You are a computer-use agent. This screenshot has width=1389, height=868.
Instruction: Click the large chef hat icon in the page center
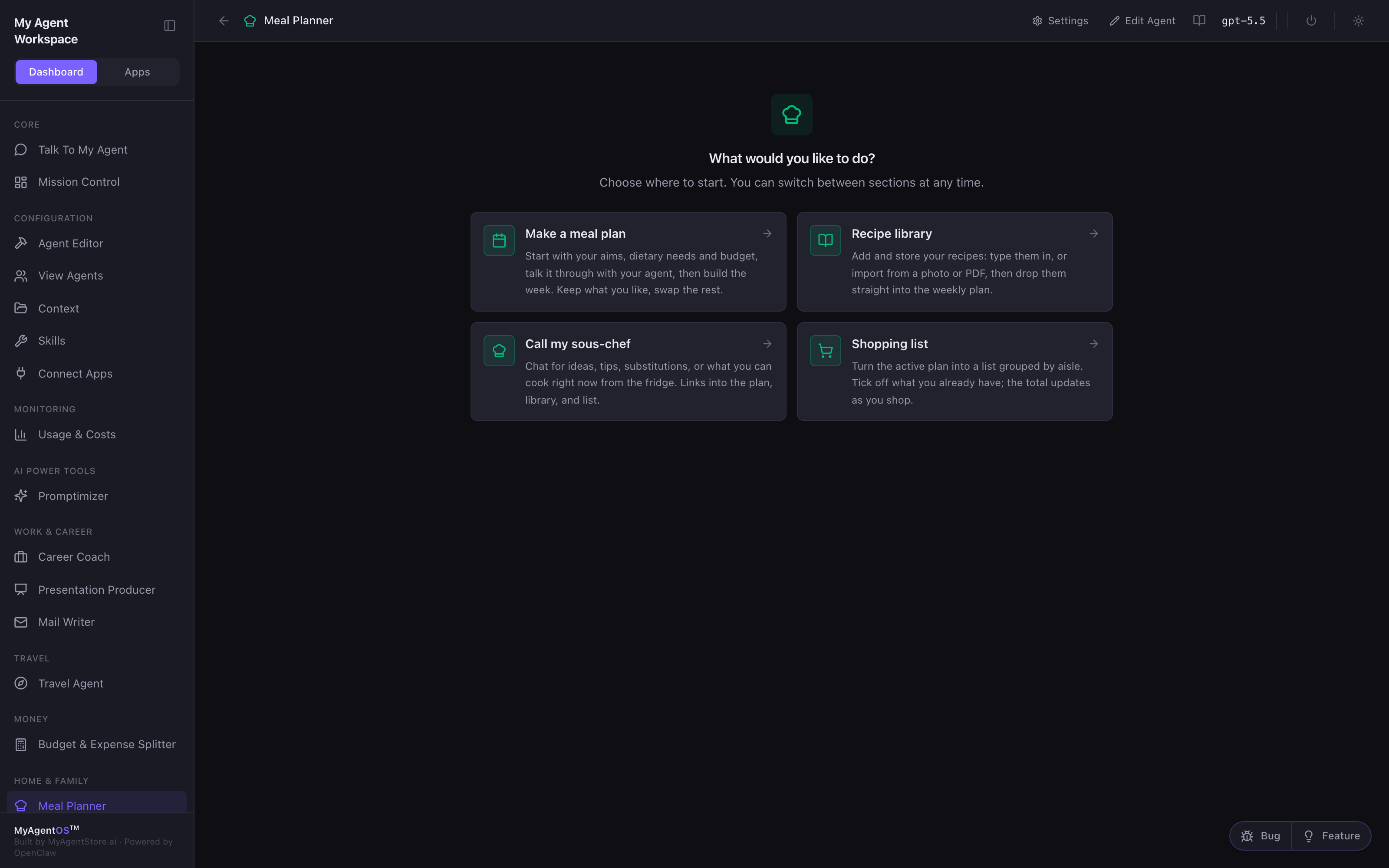791,115
